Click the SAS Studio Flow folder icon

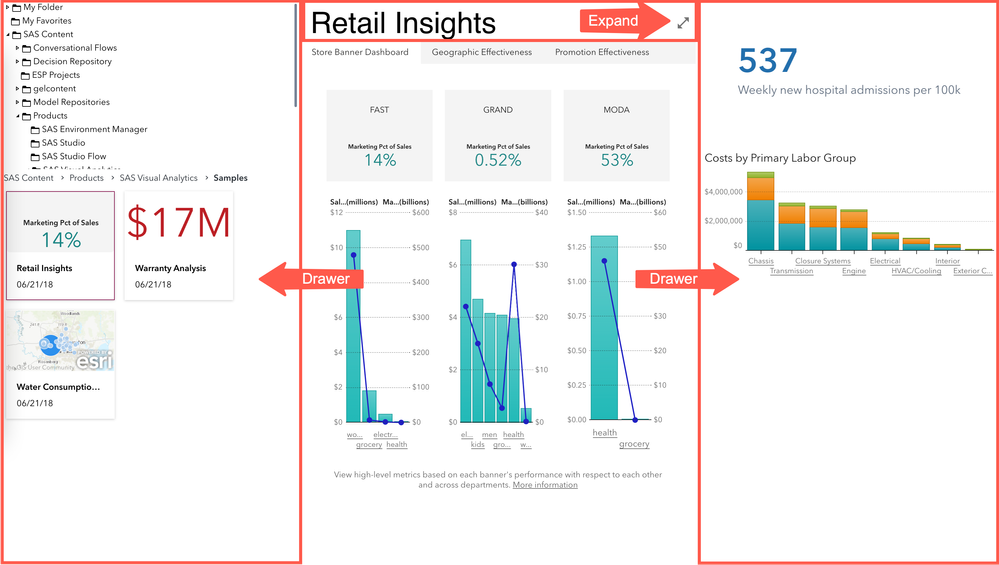click(36, 157)
